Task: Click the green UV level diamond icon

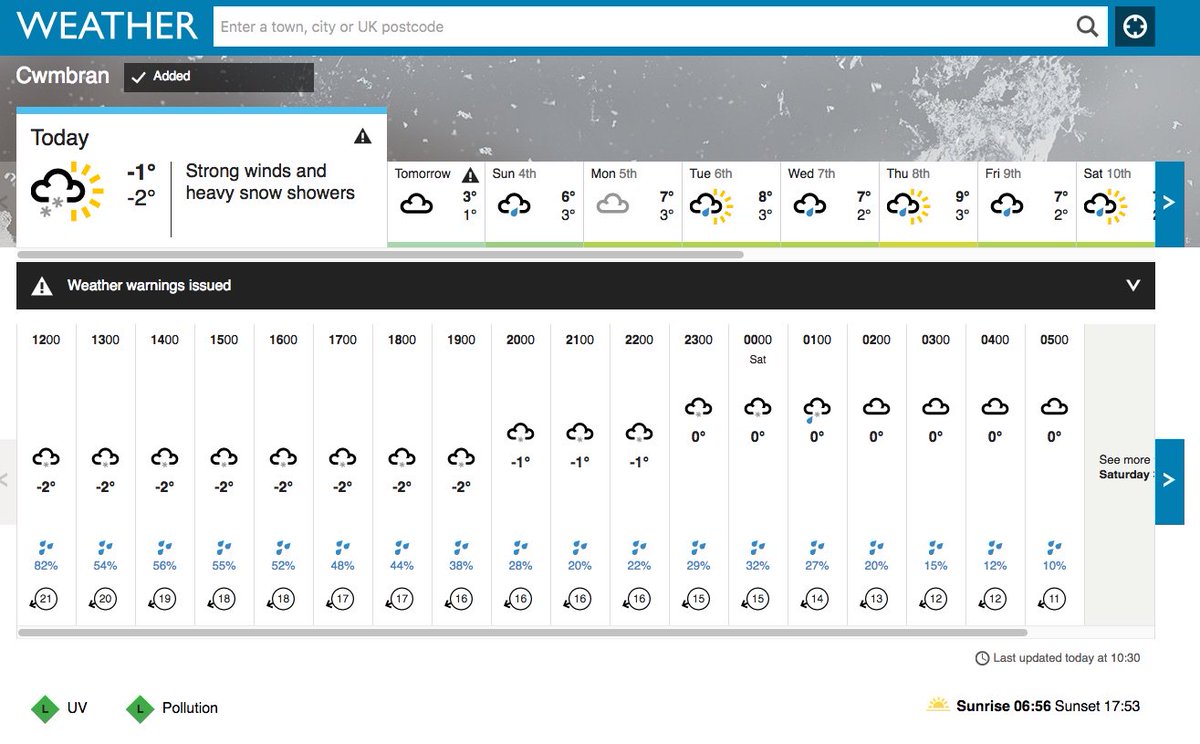Action: pos(43,708)
